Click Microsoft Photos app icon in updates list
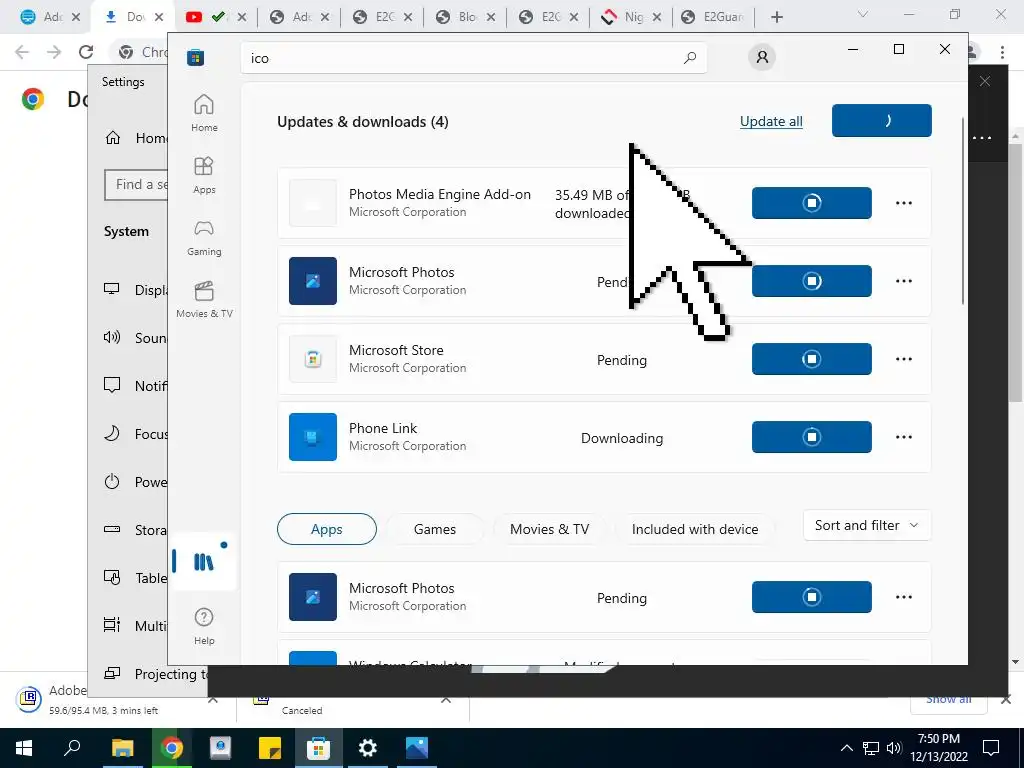 click(313, 281)
